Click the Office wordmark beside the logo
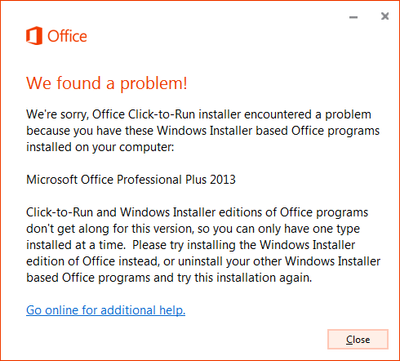The image size is (400, 361). pos(67,36)
